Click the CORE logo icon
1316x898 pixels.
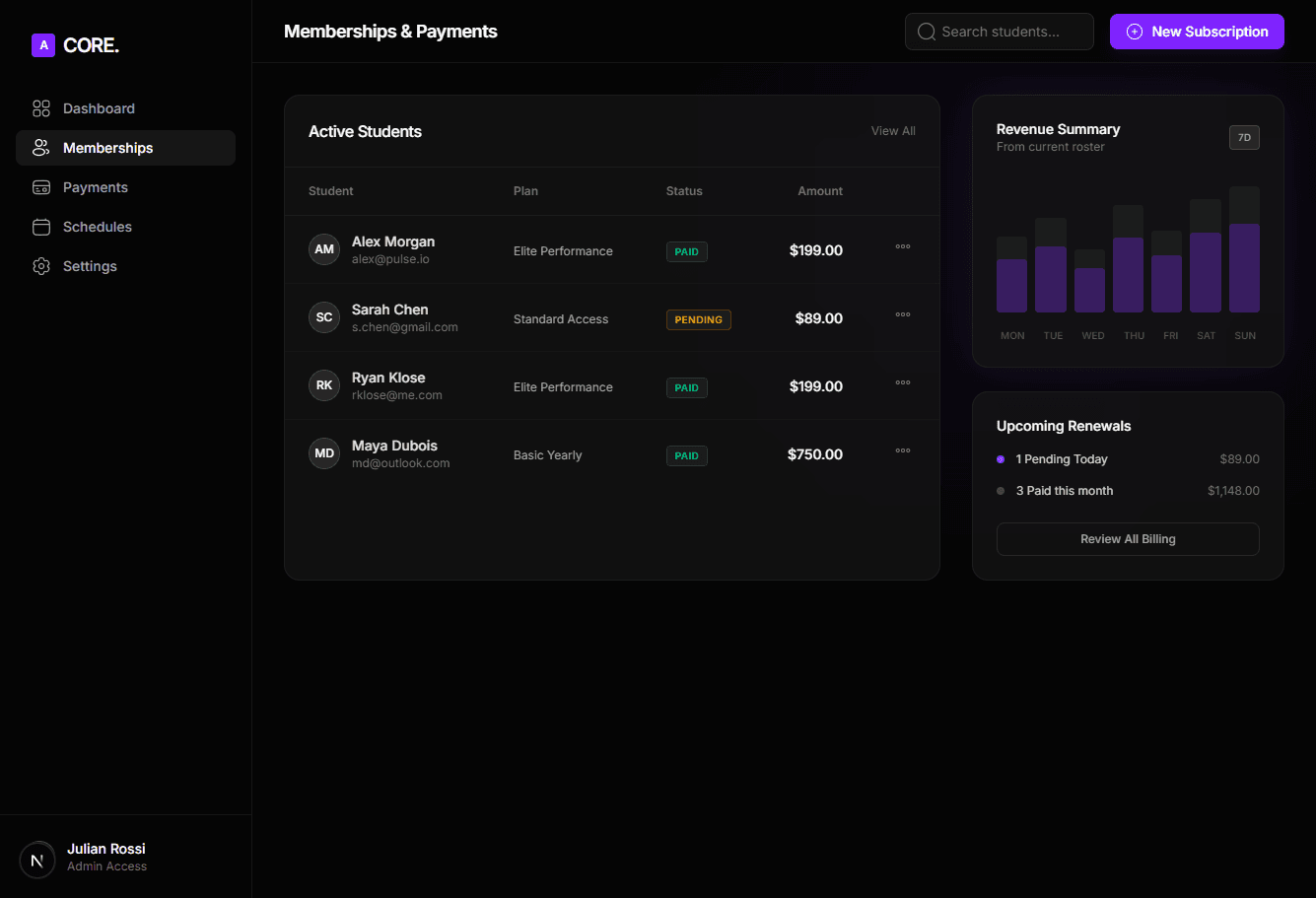(43, 45)
